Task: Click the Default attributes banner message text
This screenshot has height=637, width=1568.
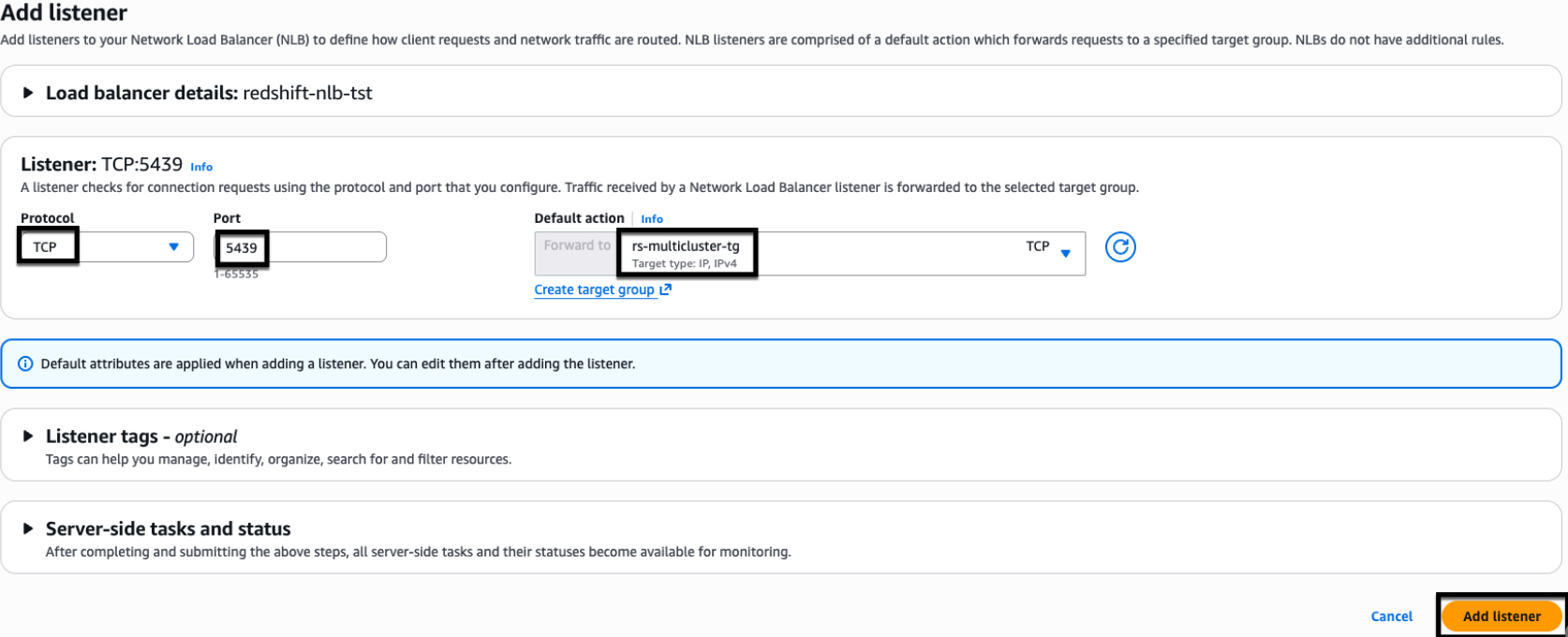Action: 337,363
